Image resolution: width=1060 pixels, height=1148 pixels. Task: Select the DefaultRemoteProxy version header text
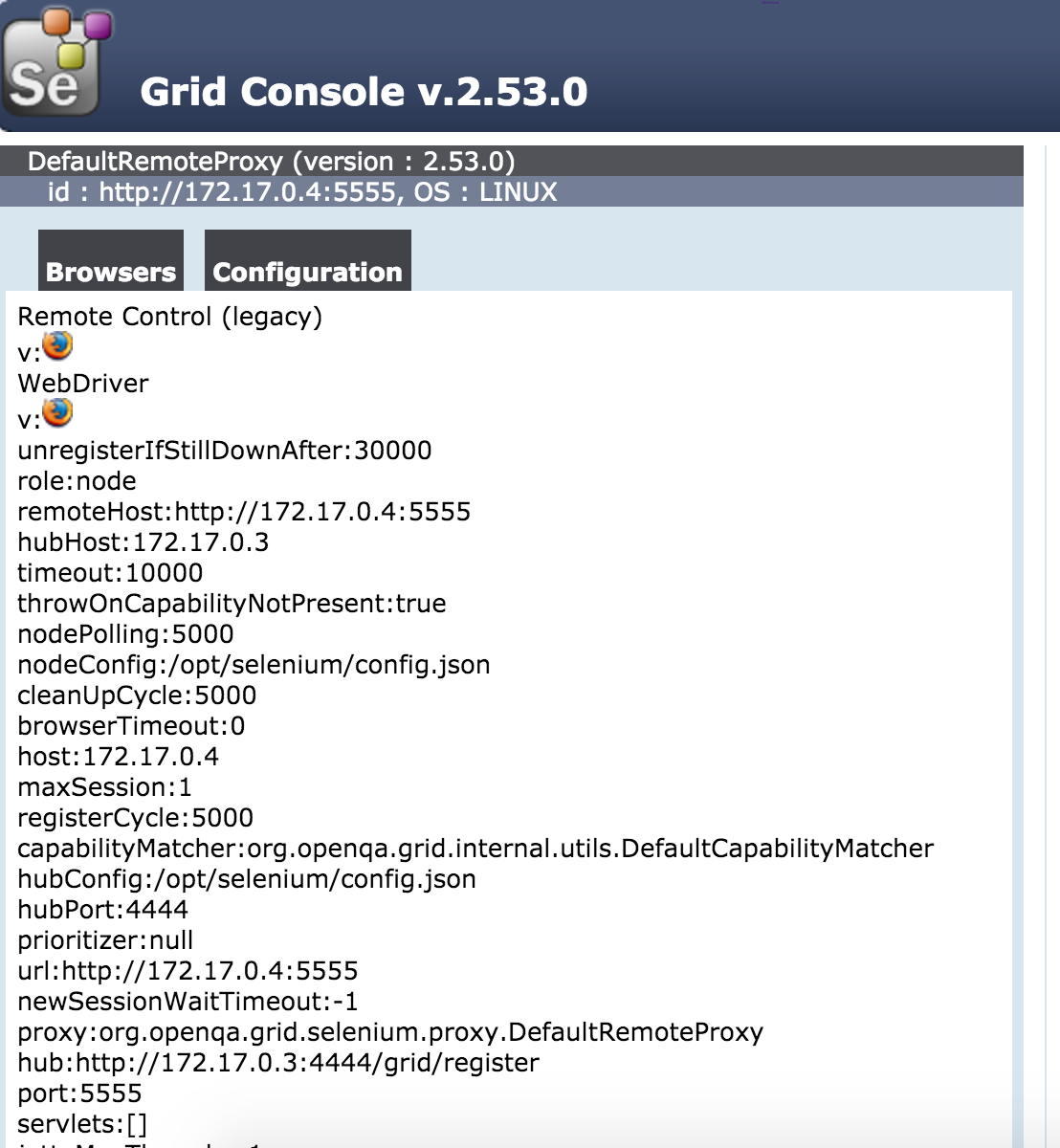272,162
